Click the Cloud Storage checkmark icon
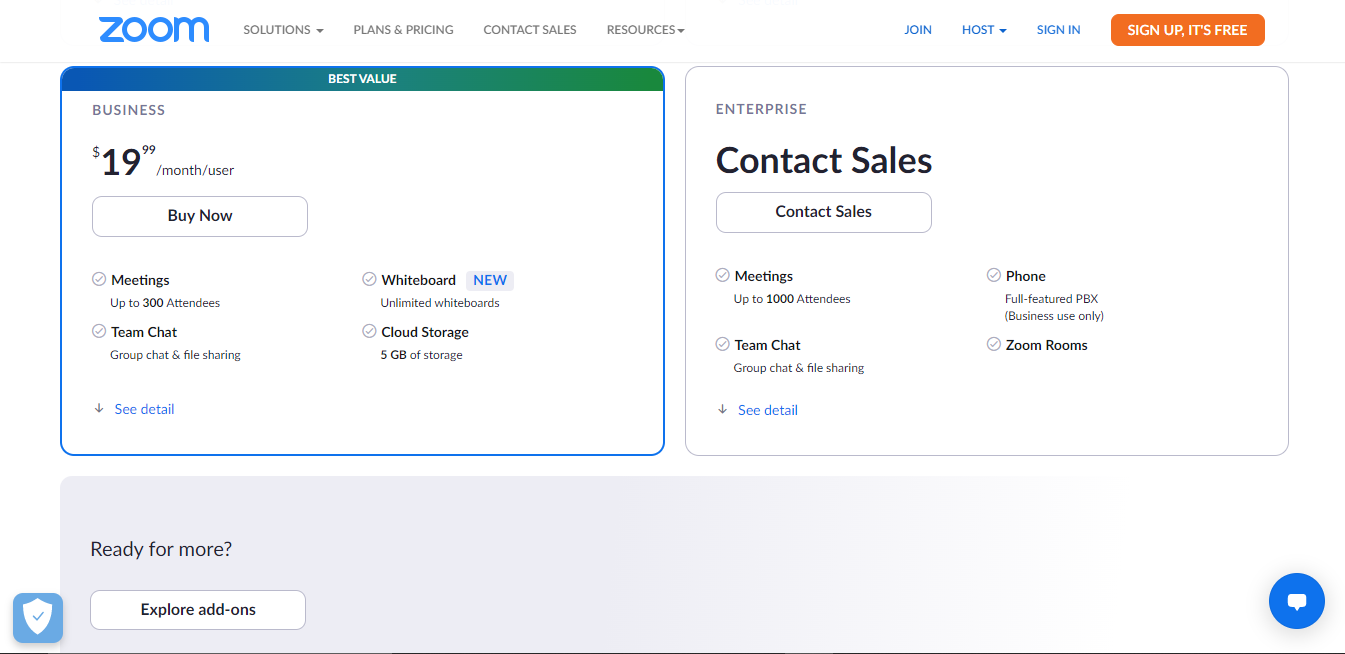 [x=369, y=331]
